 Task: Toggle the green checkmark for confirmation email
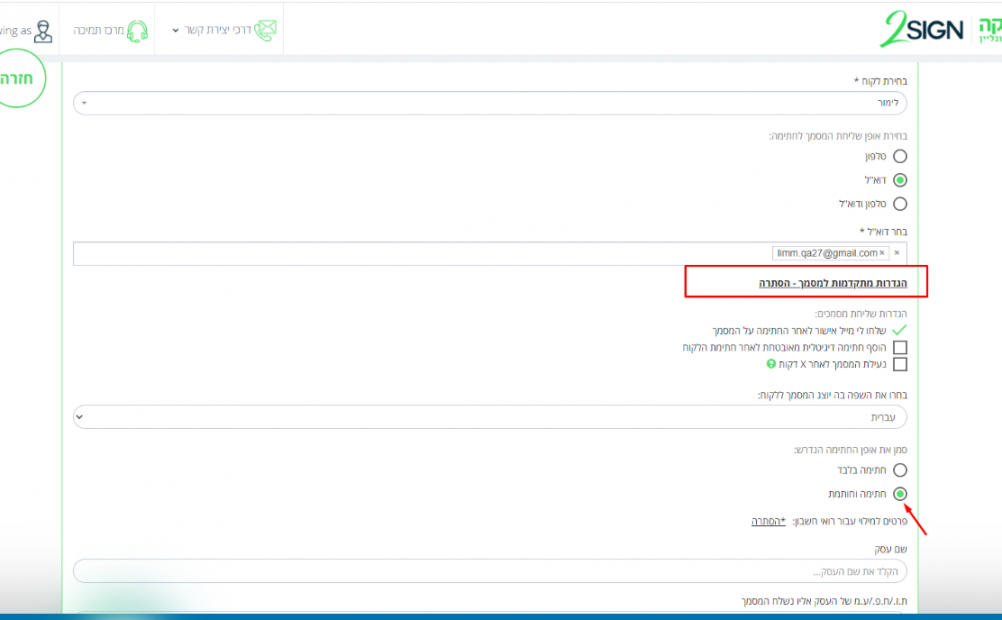900,329
